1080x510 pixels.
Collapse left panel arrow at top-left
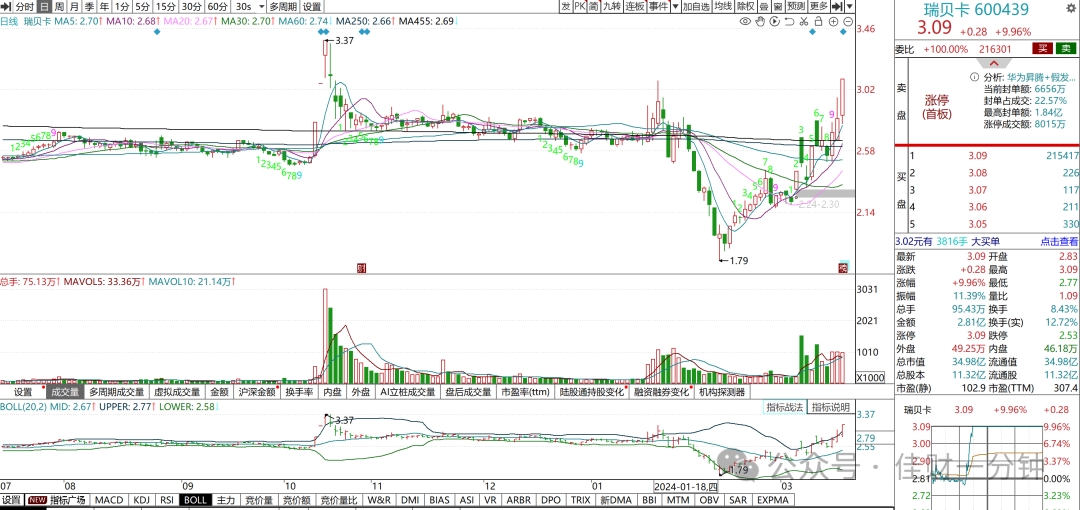(6, 6)
